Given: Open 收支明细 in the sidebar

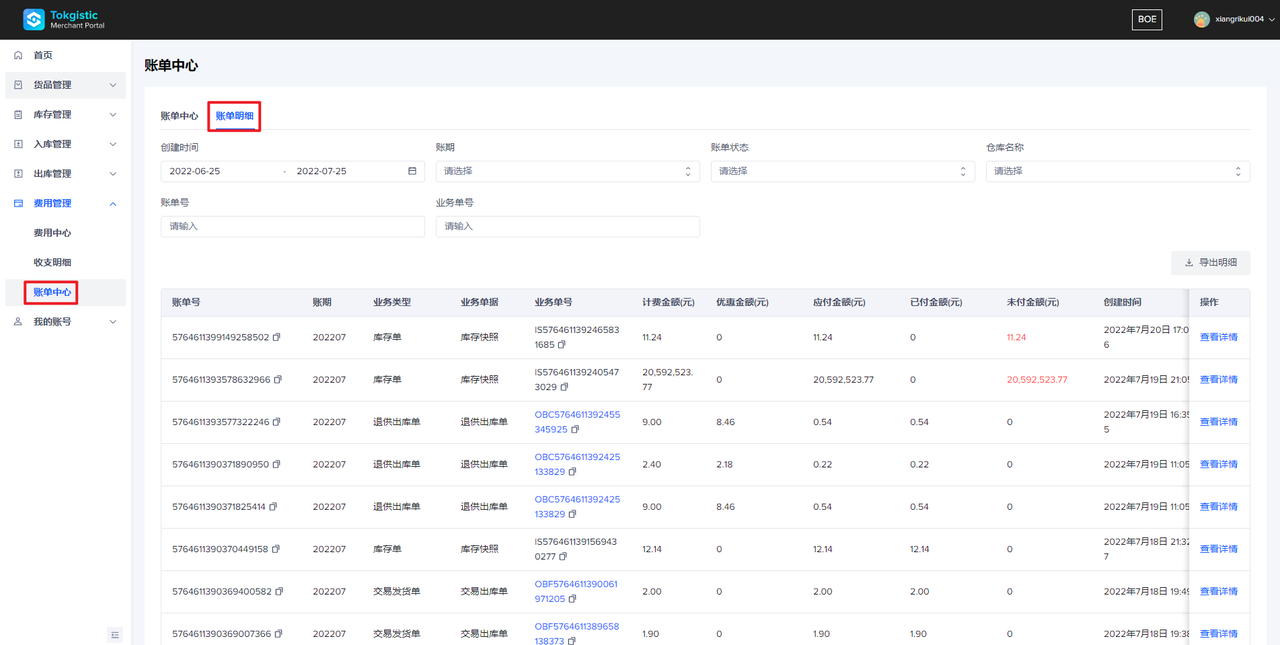Looking at the screenshot, I should click(52, 262).
